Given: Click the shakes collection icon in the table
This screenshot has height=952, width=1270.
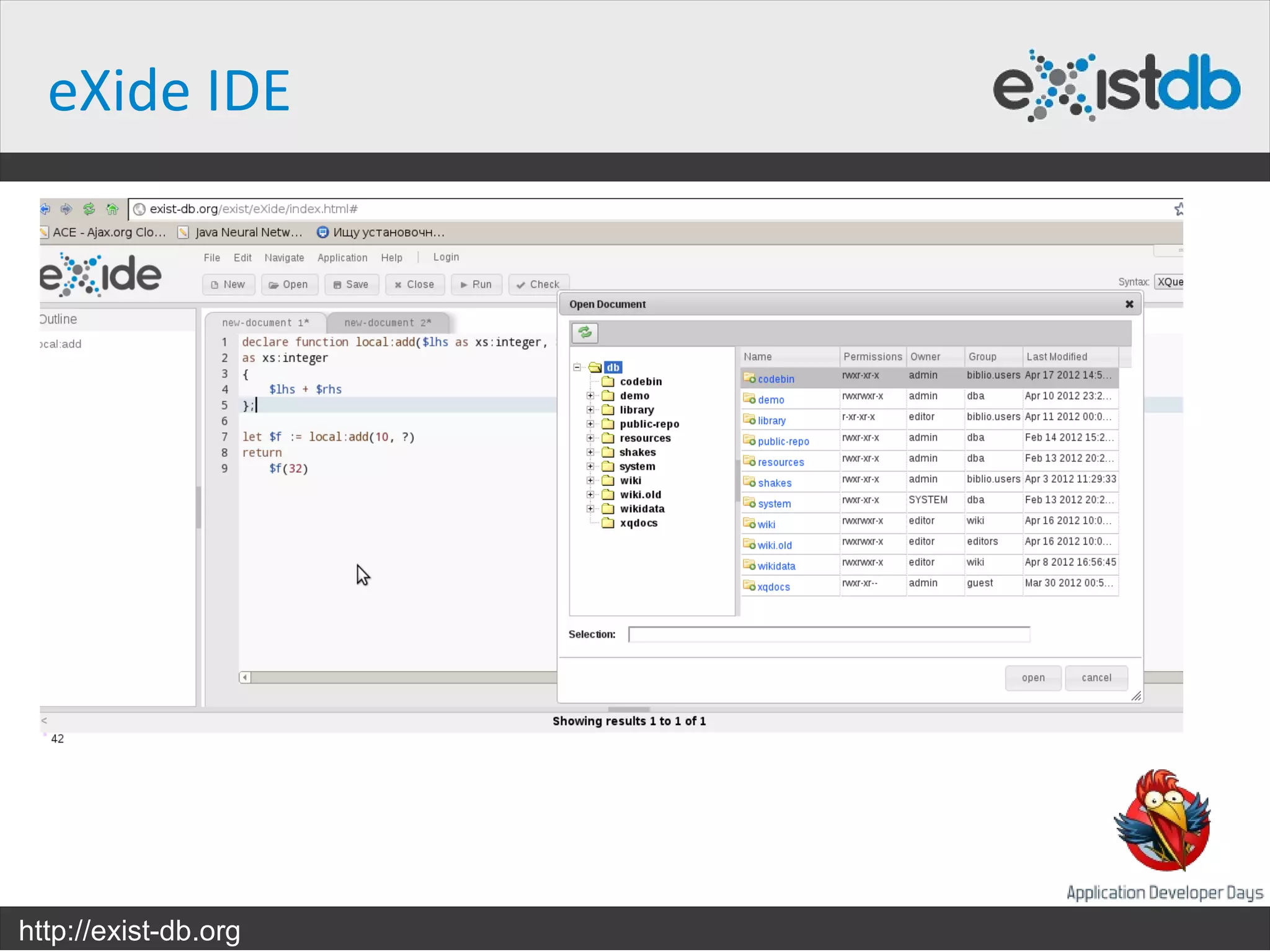Looking at the screenshot, I should coord(749,482).
